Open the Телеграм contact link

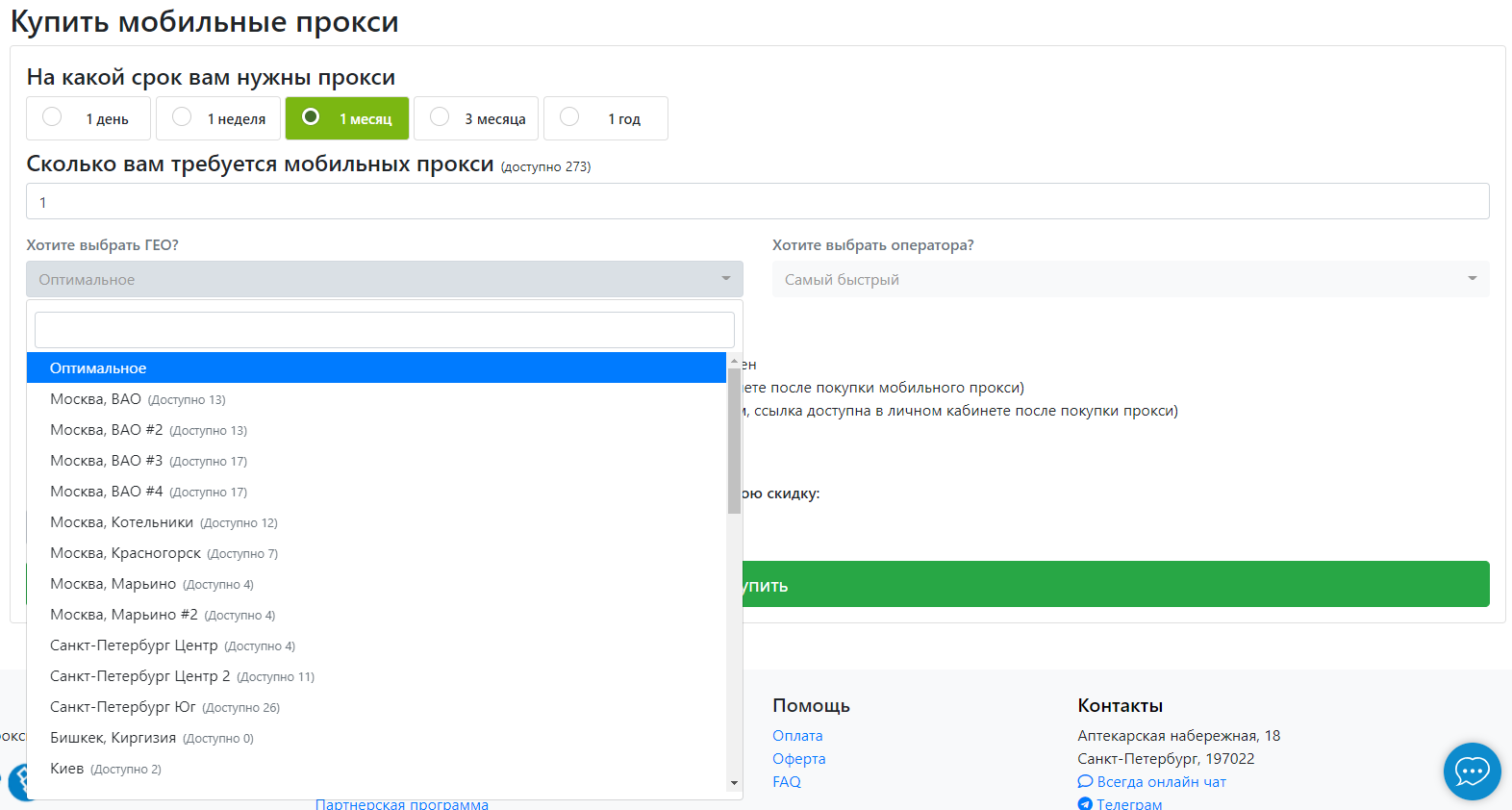tap(1121, 803)
